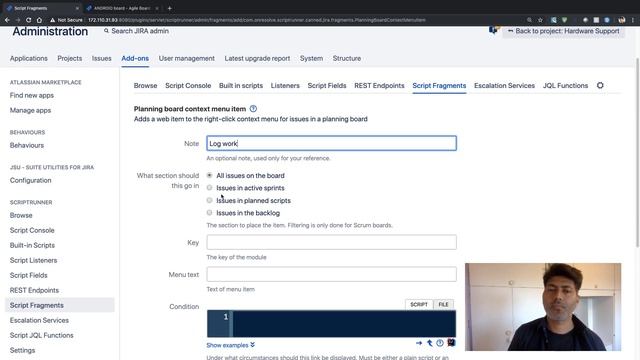Select FILE mode for Condition

pyautogui.click(x=443, y=304)
